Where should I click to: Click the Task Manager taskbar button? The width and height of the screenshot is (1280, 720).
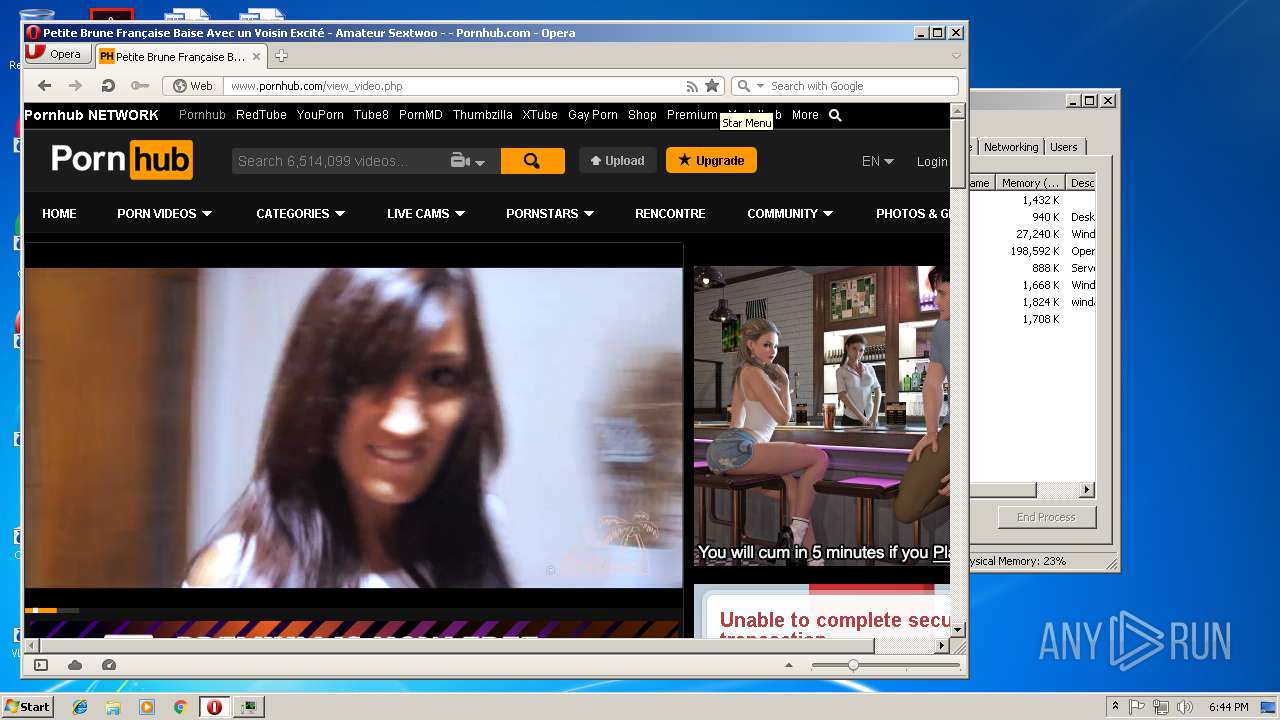(x=248, y=707)
